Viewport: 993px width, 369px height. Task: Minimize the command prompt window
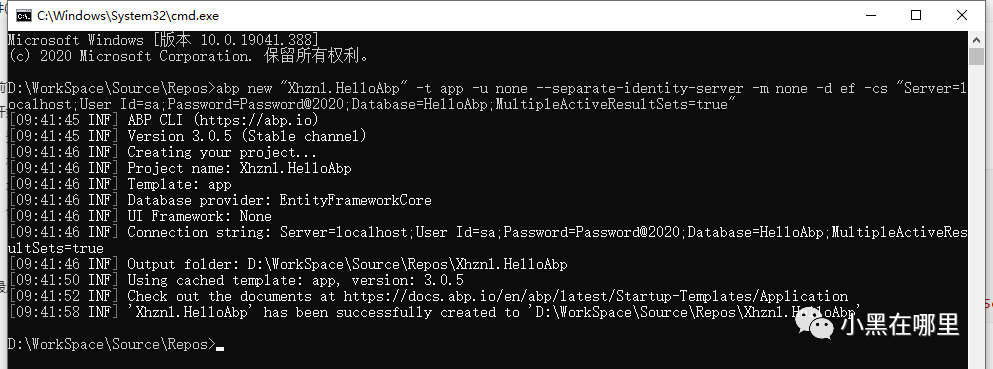871,15
